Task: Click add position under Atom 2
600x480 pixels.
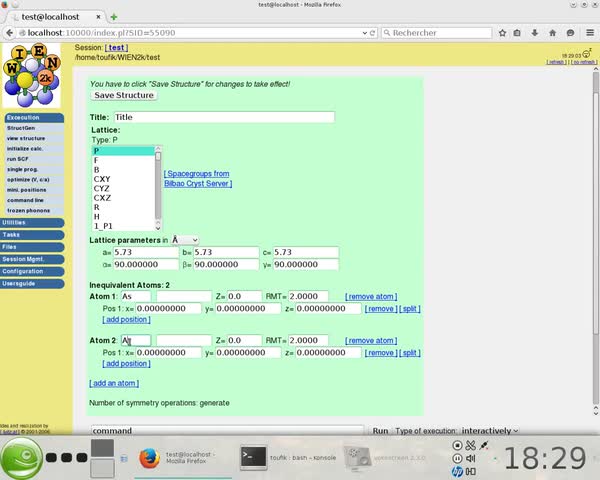Action: click(x=126, y=363)
